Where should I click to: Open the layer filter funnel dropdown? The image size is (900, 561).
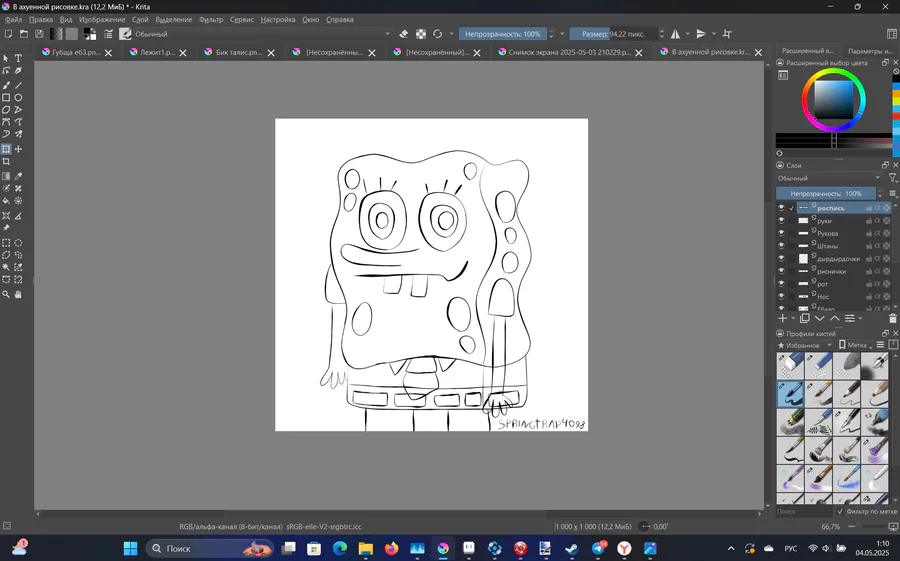pyautogui.click(x=893, y=178)
